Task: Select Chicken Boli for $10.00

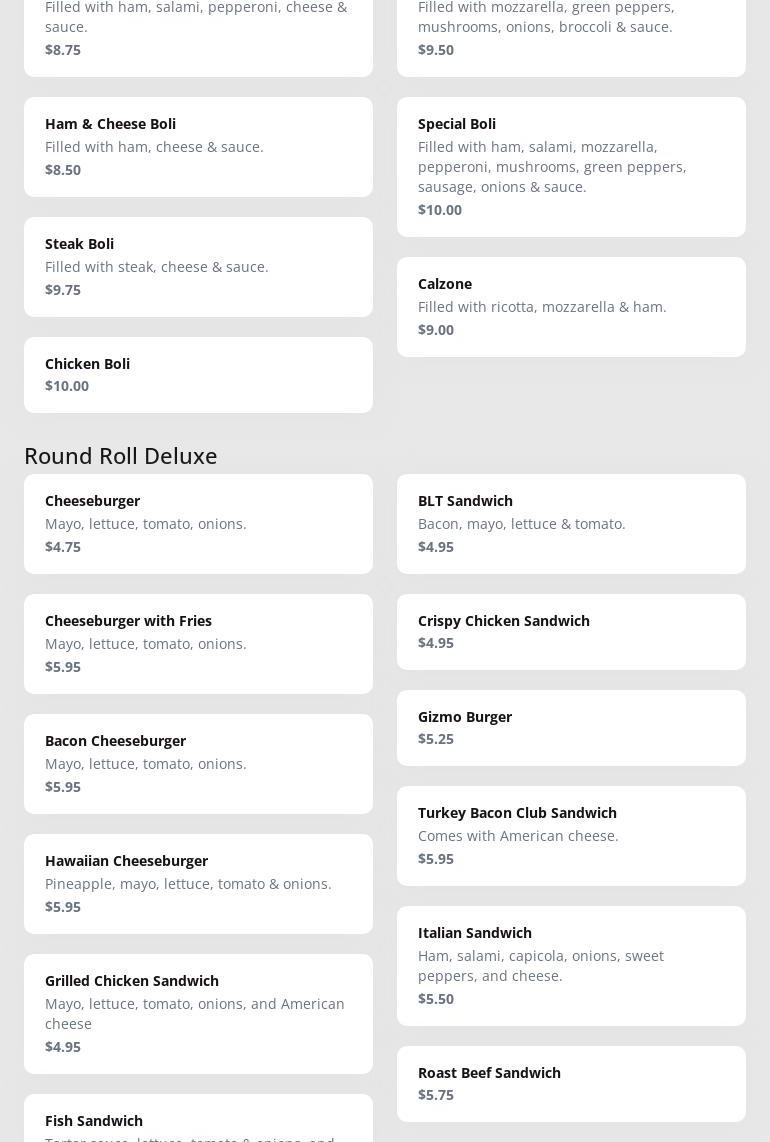Action: click(198, 375)
